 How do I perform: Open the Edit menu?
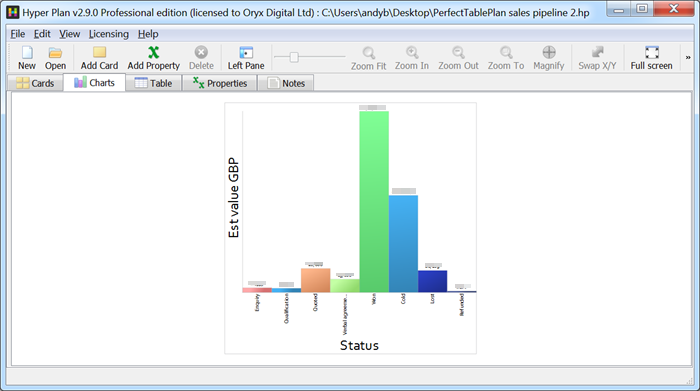coord(42,34)
